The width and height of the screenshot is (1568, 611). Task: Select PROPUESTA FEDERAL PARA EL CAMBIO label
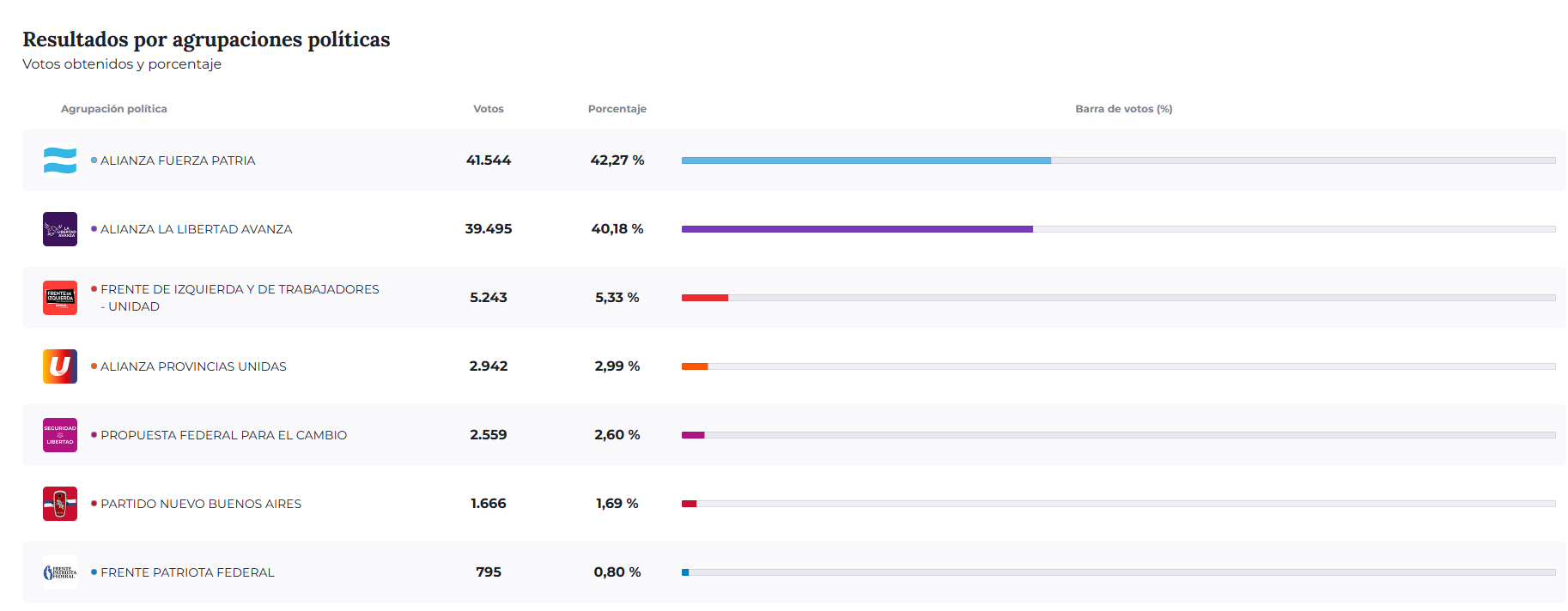(x=223, y=435)
